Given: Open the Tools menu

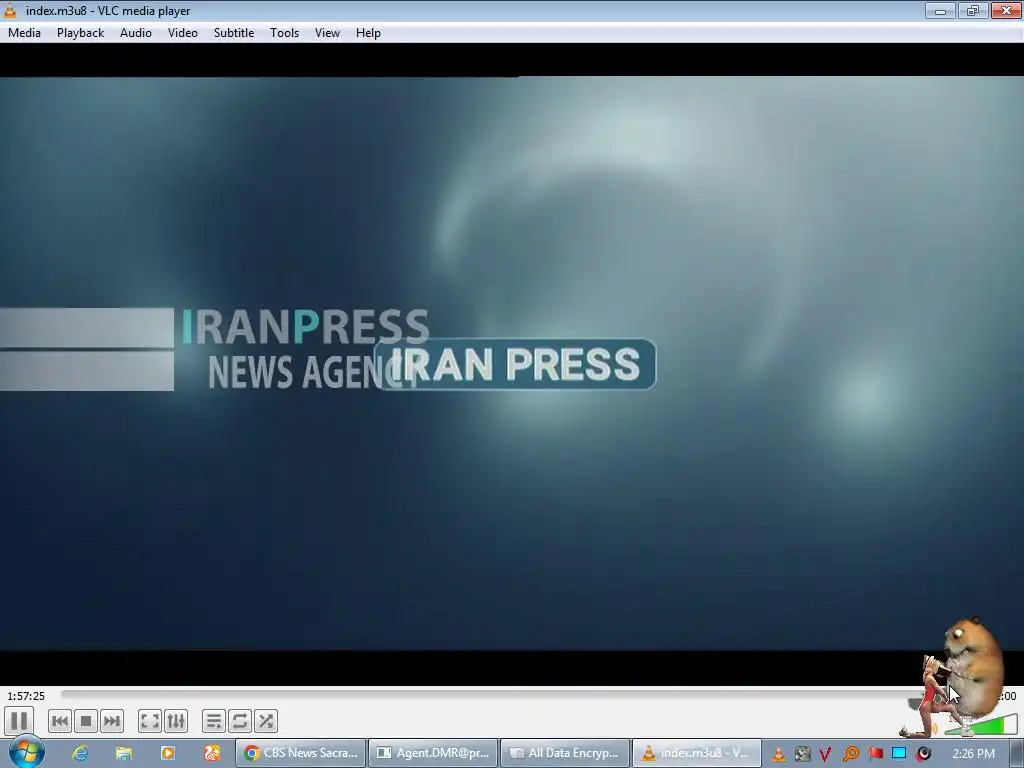Looking at the screenshot, I should click(285, 33).
